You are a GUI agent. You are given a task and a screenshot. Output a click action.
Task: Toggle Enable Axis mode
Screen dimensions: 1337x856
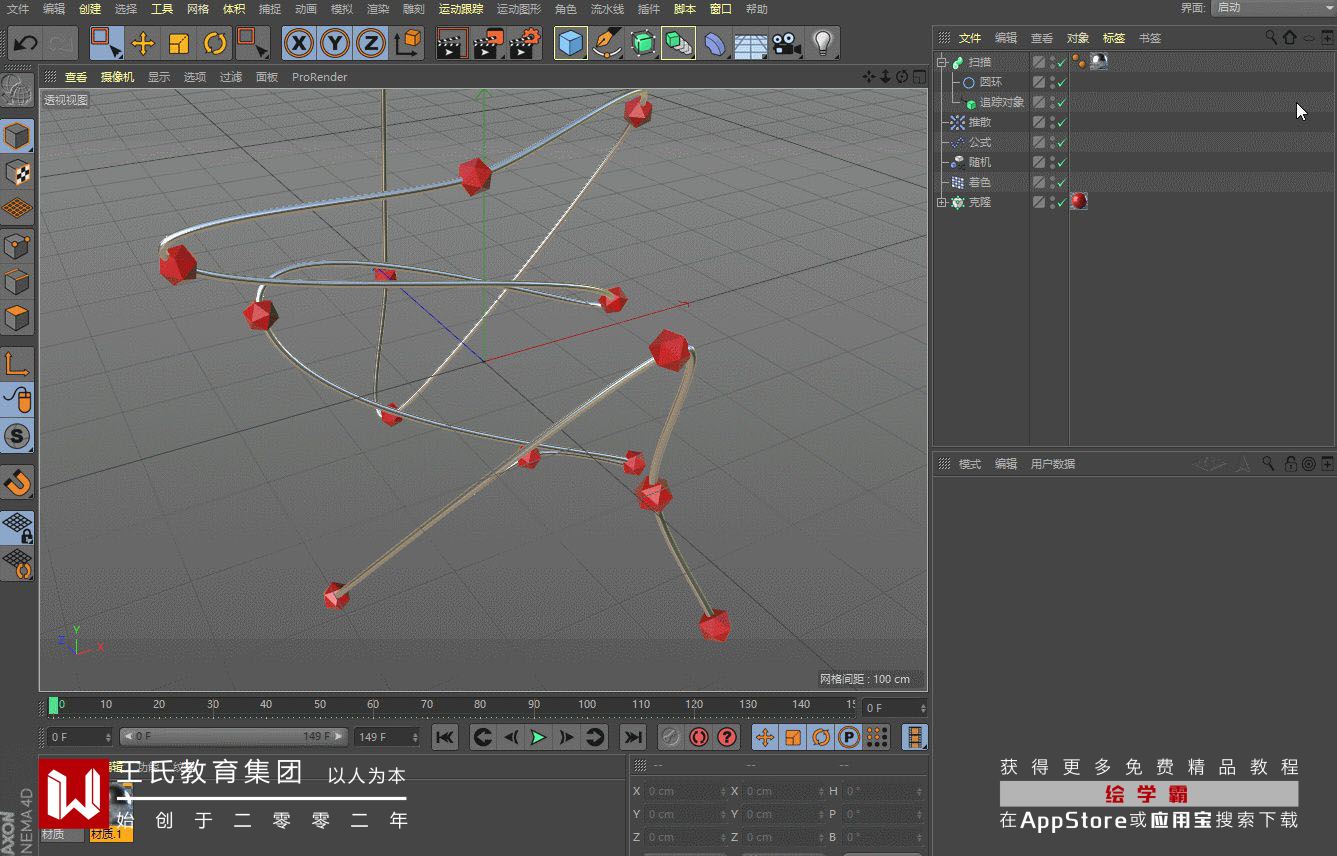[17, 364]
